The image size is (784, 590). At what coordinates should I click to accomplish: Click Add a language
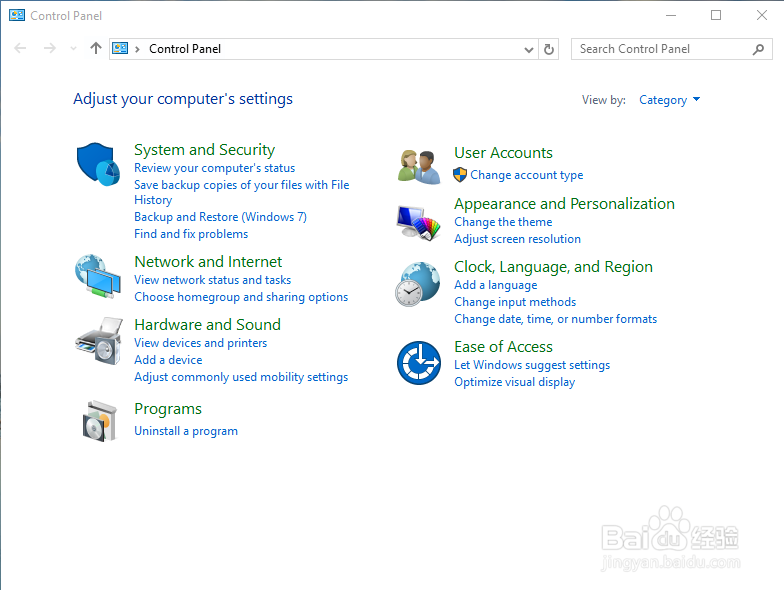click(x=496, y=285)
